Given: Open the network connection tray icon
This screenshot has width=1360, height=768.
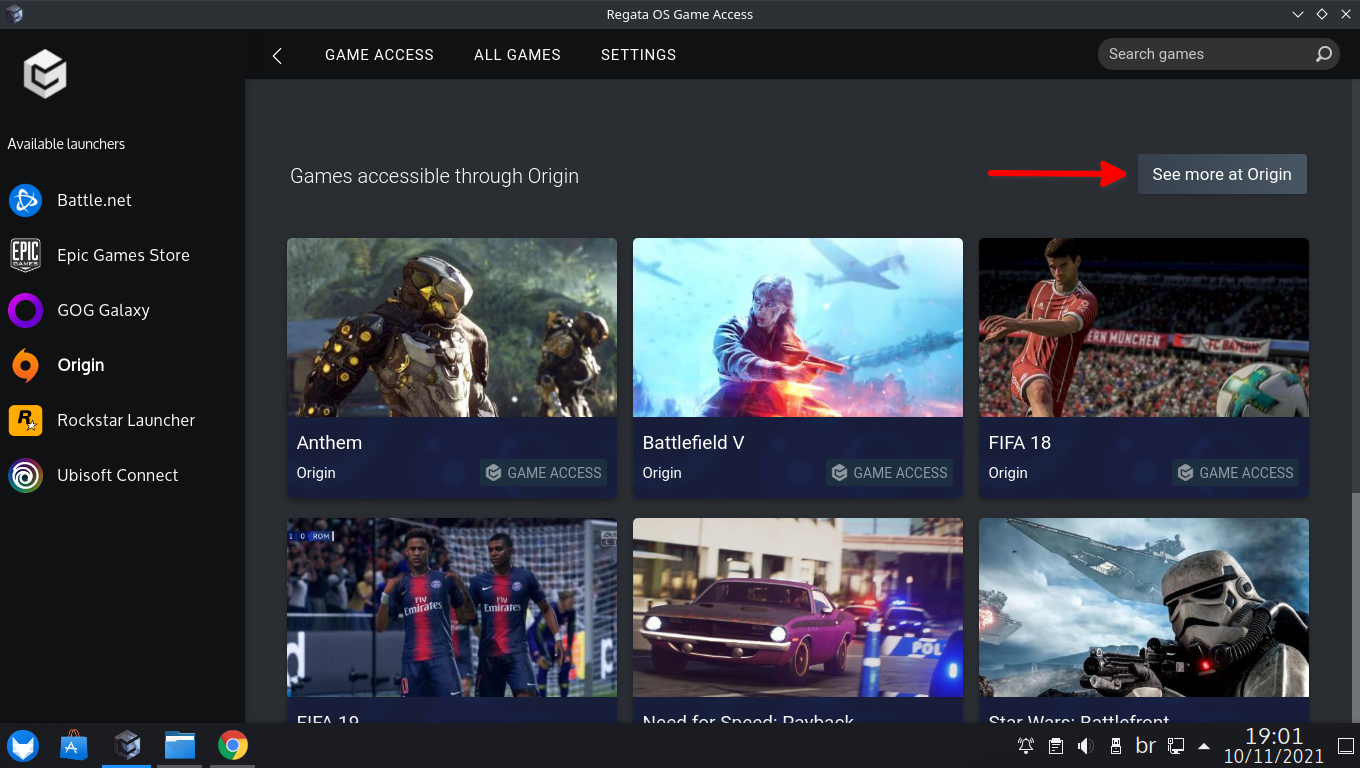Looking at the screenshot, I should [1176, 746].
